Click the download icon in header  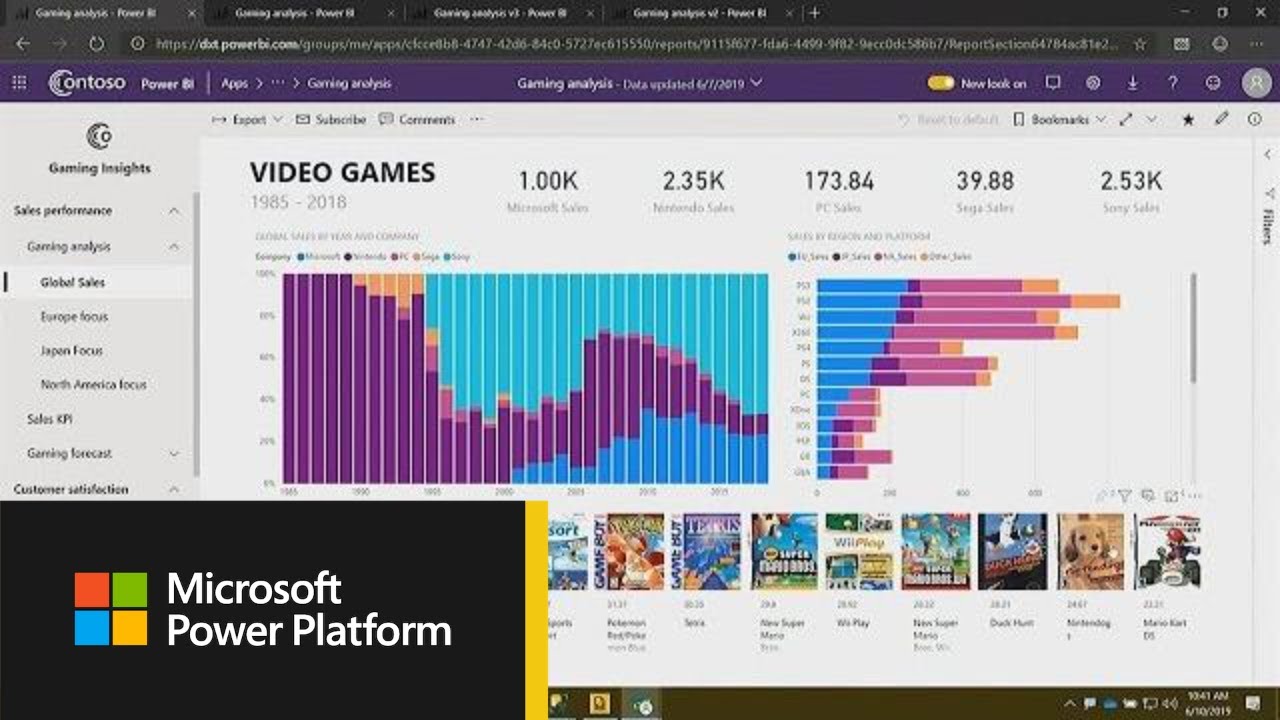tap(1133, 83)
